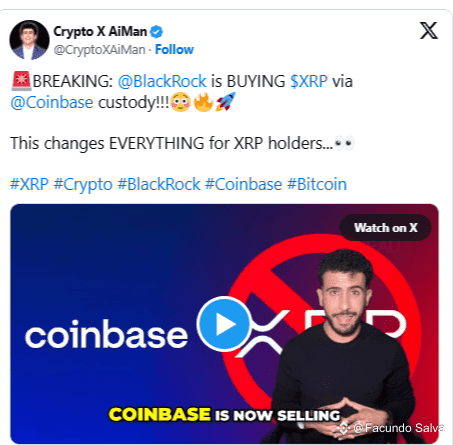
Task: Click the rocket emoji in the tweet
Action: point(226,102)
